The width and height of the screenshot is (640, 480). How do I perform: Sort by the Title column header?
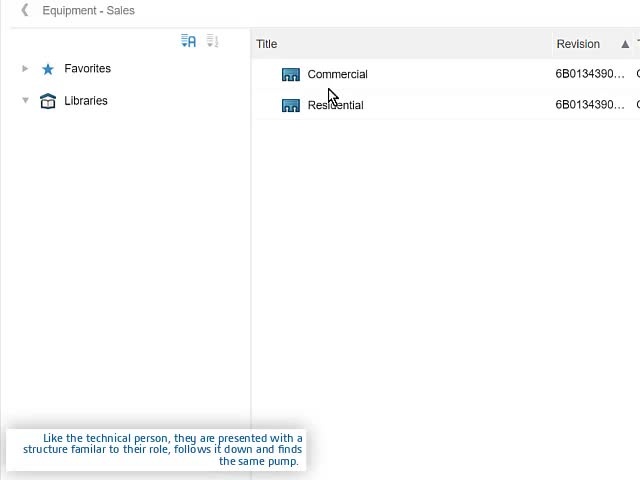click(x=267, y=44)
